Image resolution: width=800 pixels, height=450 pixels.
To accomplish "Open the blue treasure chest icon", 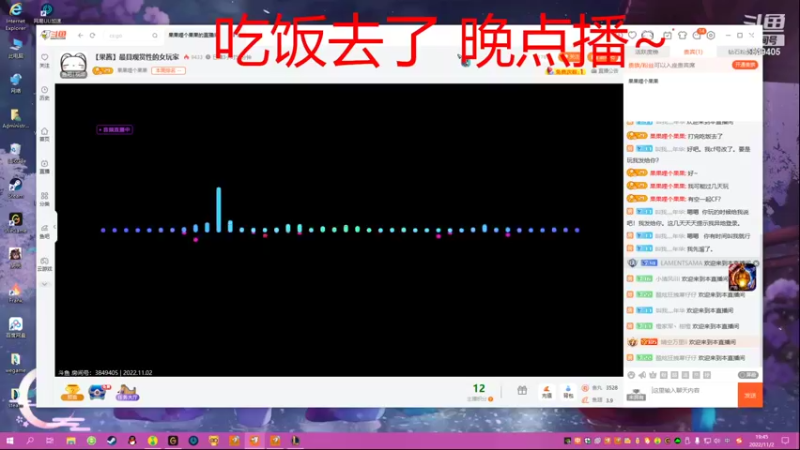I will [x=99, y=392].
